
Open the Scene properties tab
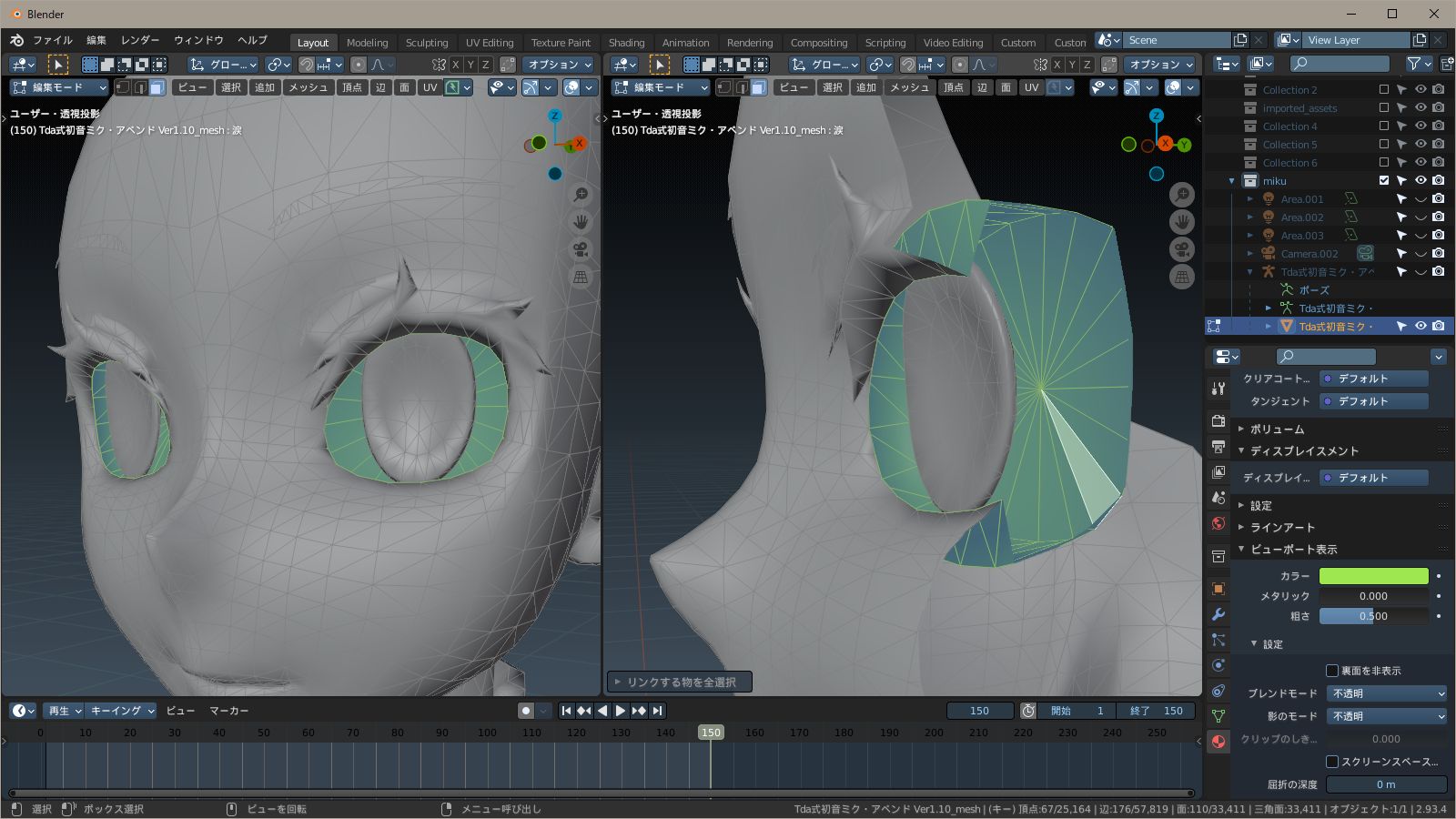point(1218,498)
